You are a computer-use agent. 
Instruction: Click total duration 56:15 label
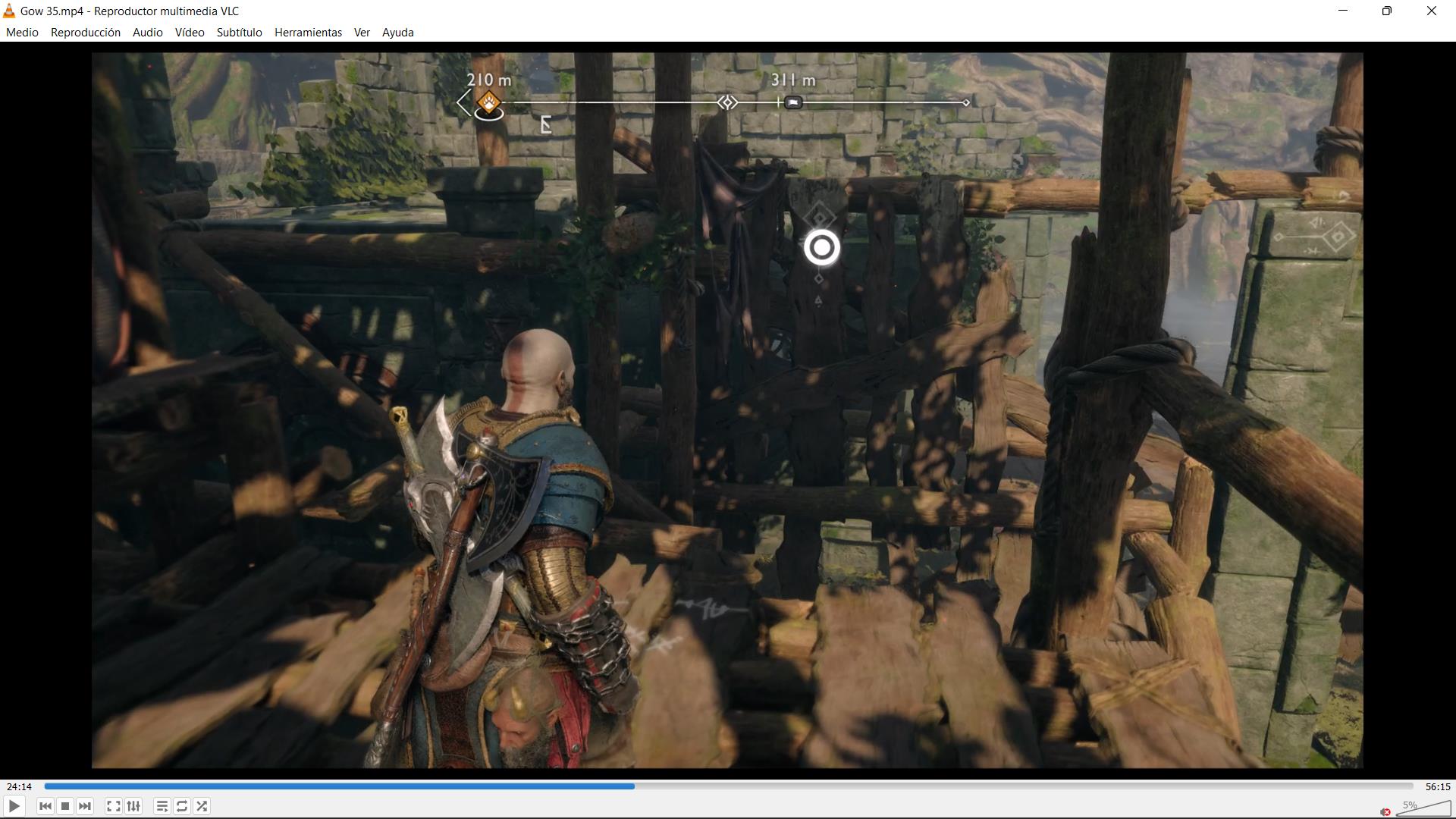tap(1438, 787)
